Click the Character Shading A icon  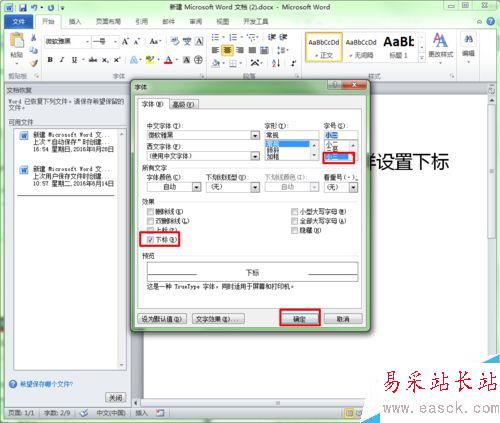pos(187,60)
